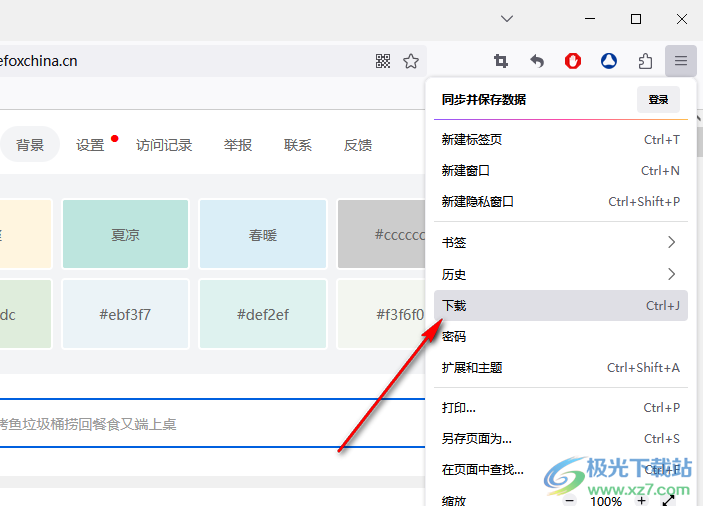Click the search input field with blue border

[213, 423]
